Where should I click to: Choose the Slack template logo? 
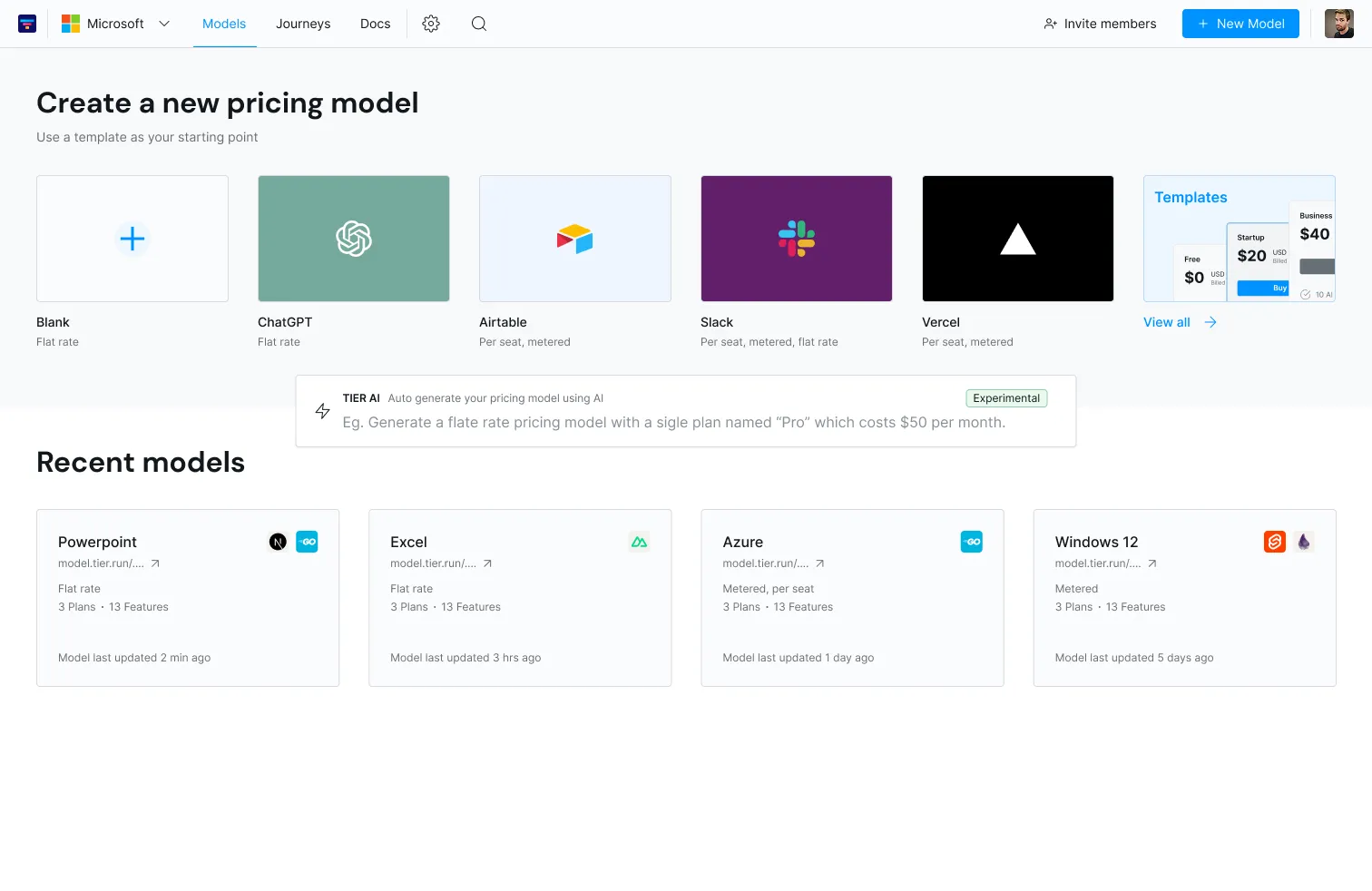(796, 238)
